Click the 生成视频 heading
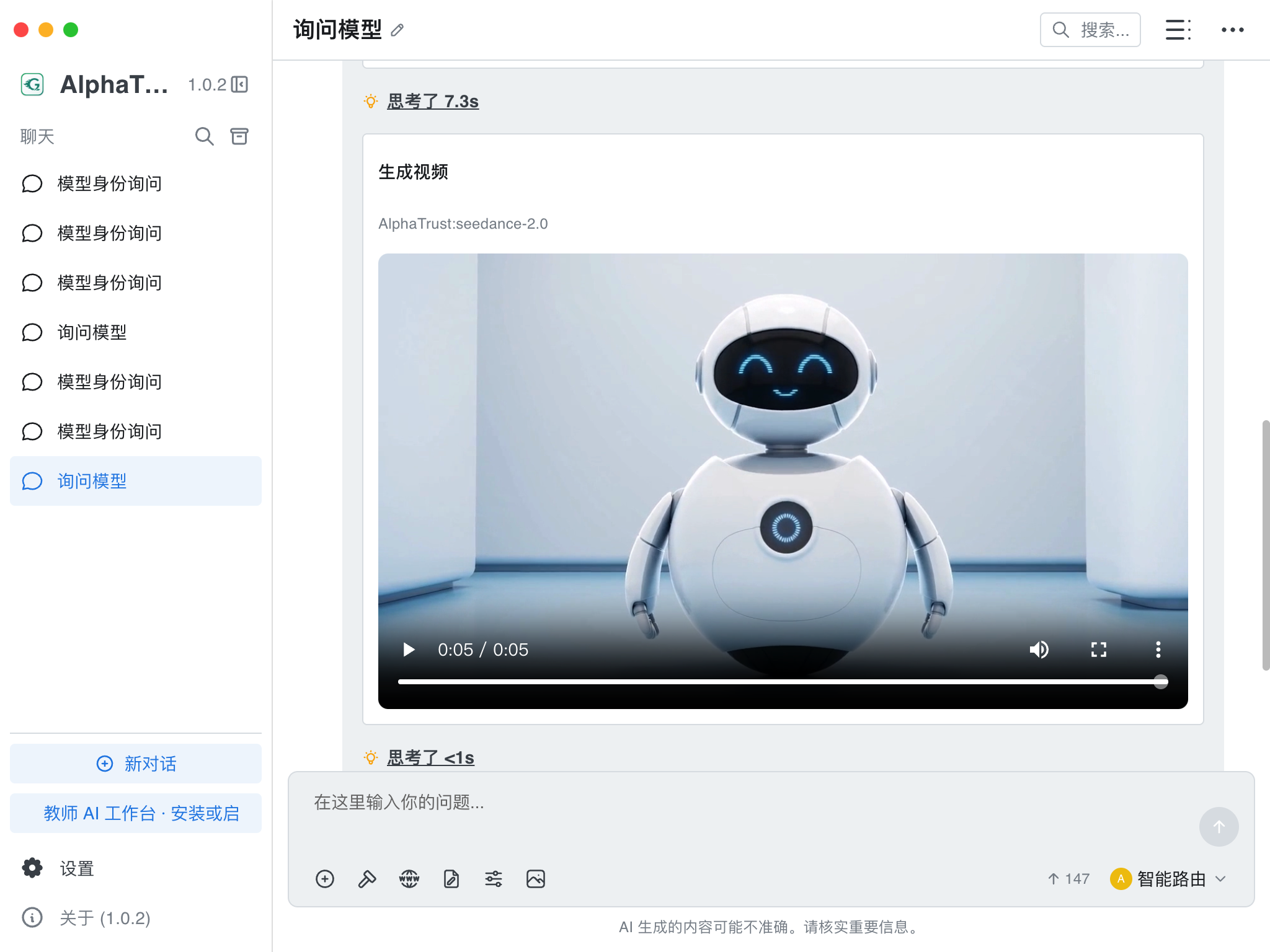 413,172
